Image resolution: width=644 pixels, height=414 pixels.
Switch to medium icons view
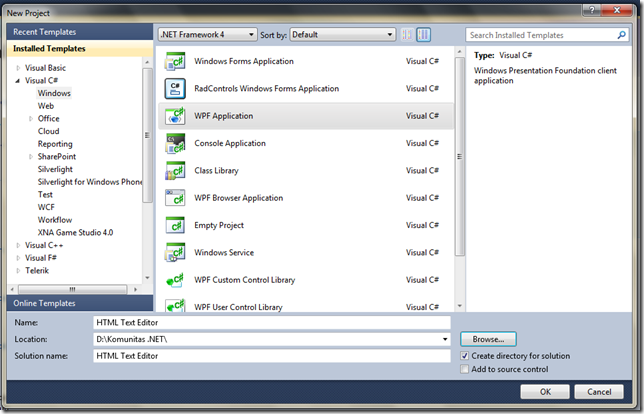(x=423, y=35)
